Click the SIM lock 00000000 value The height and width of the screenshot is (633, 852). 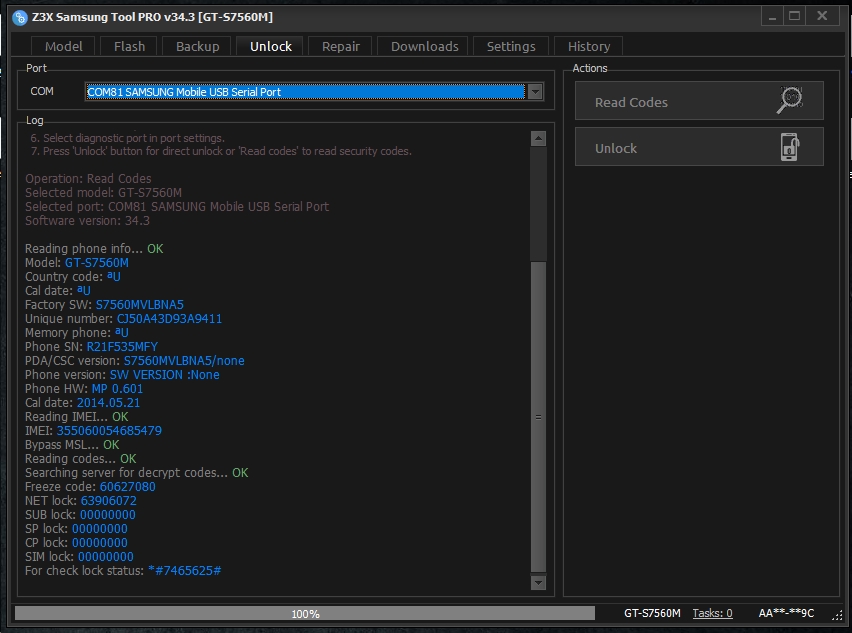tap(105, 557)
